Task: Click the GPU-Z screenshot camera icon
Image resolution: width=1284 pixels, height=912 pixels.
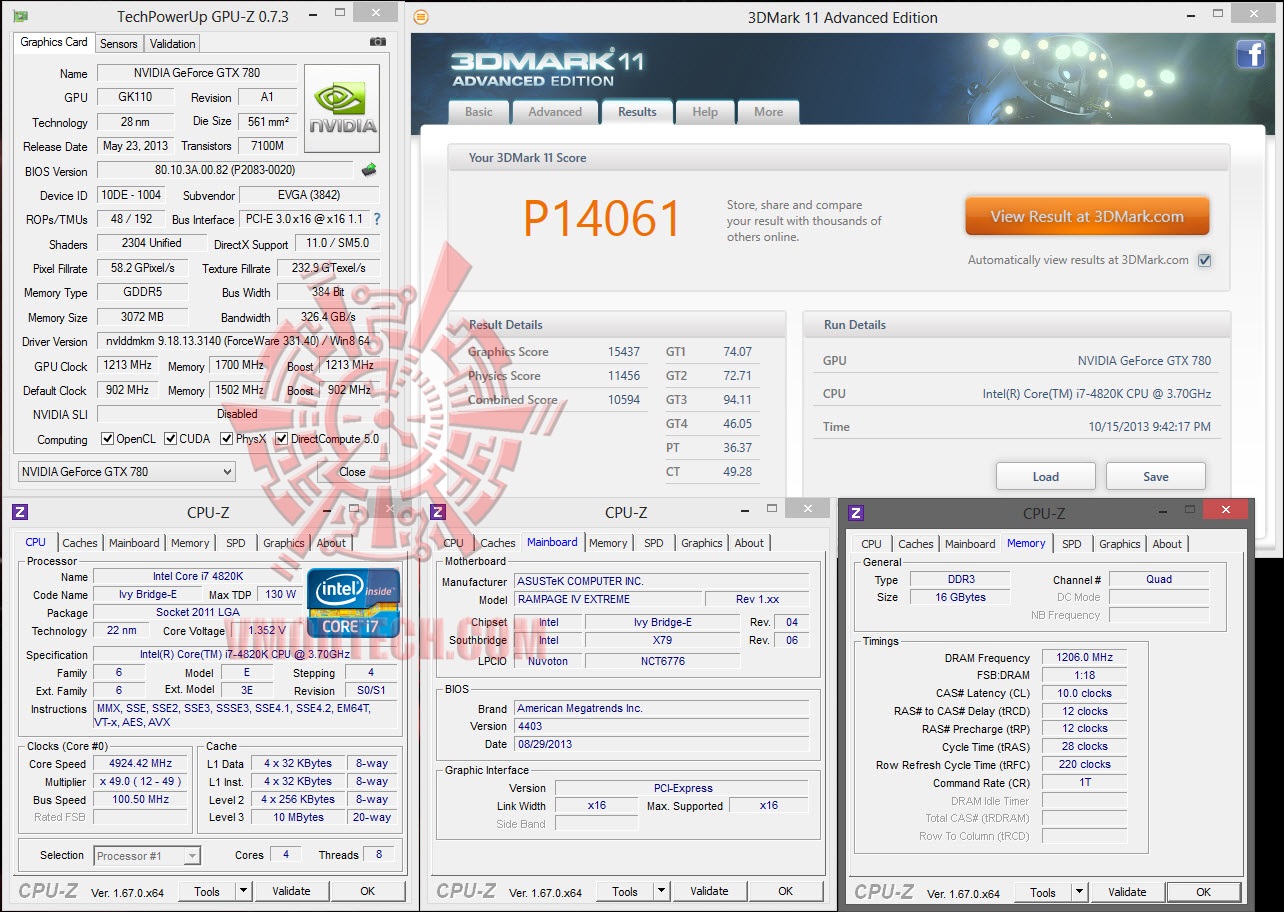Action: (x=377, y=42)
